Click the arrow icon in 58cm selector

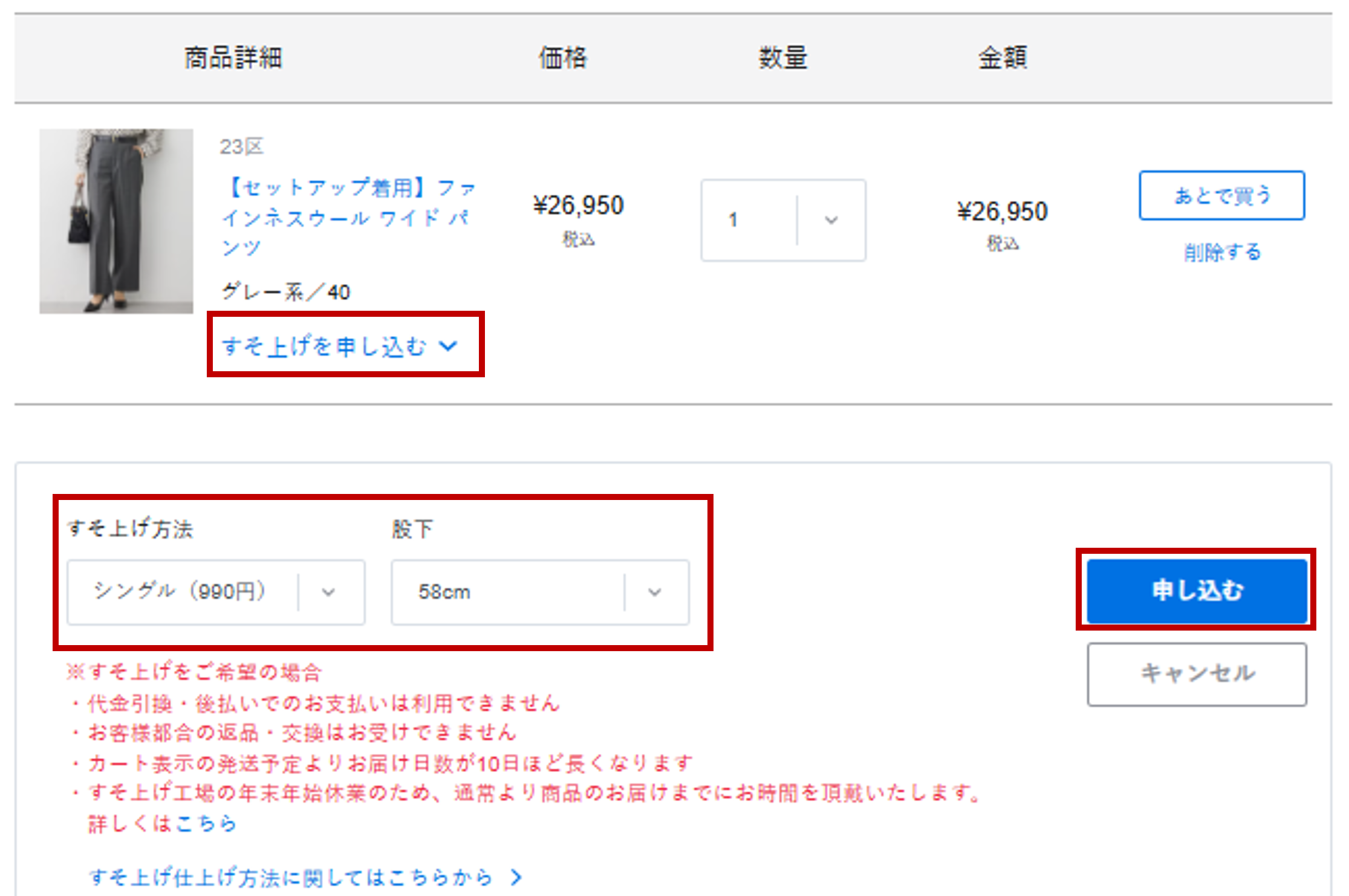(x=655, y=592)
